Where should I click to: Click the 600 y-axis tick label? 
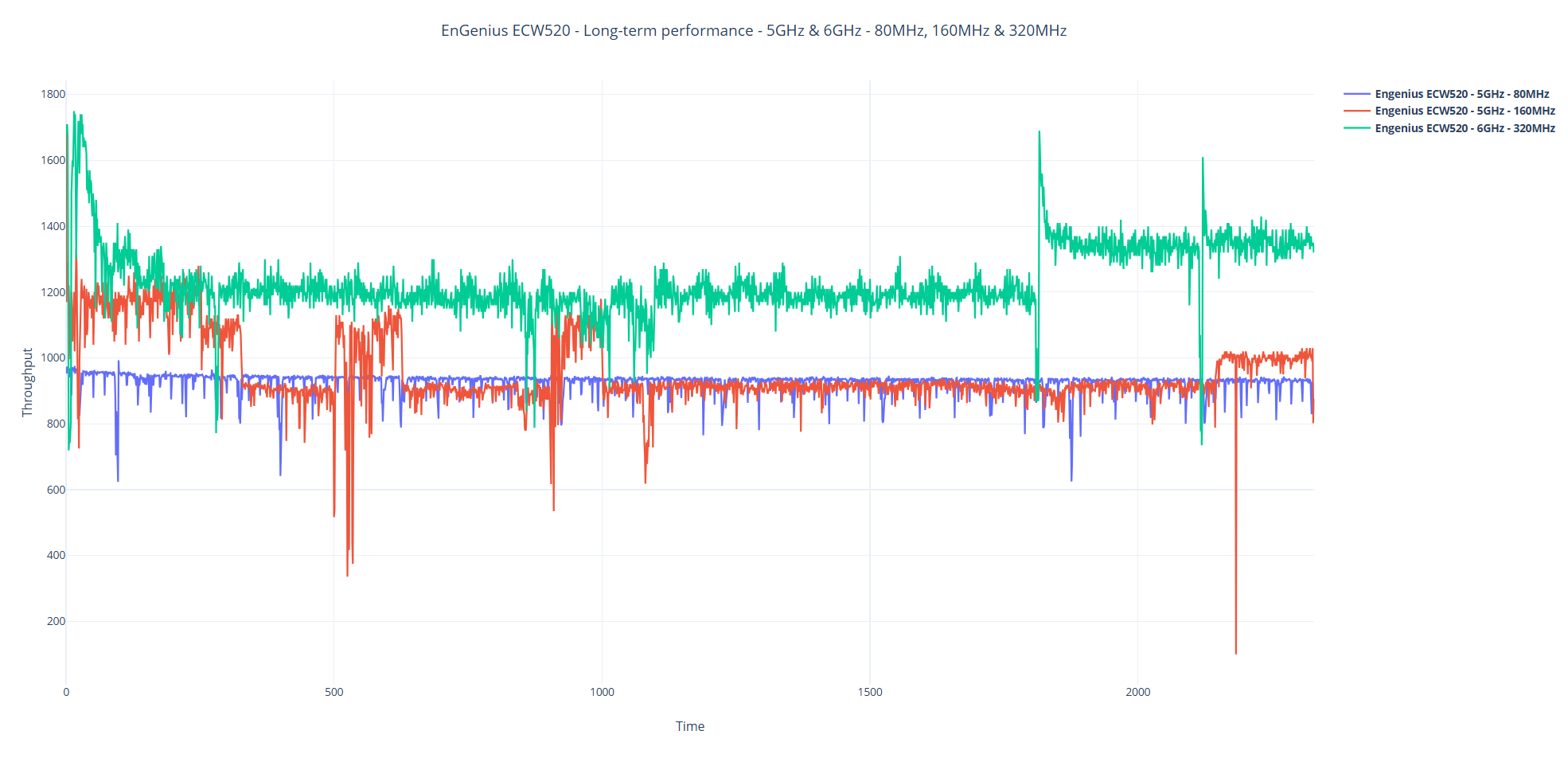(56, 490)
